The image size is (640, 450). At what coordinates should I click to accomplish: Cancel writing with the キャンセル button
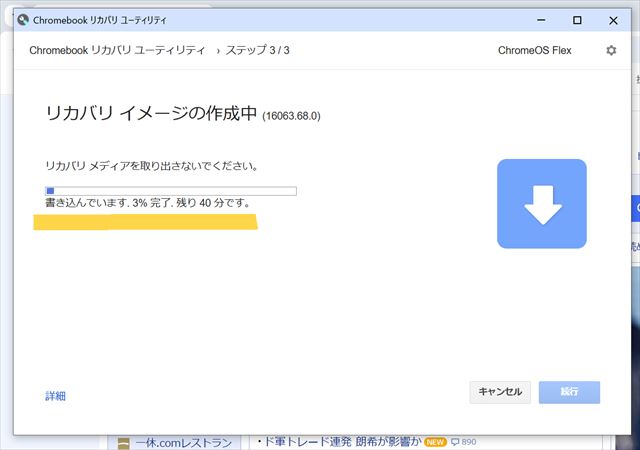click(500, 392)
